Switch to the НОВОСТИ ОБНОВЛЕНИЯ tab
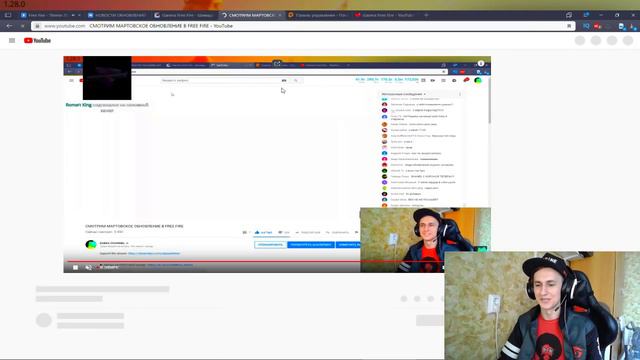This screenshot has width=640, height=360. (x=117, y=15)
